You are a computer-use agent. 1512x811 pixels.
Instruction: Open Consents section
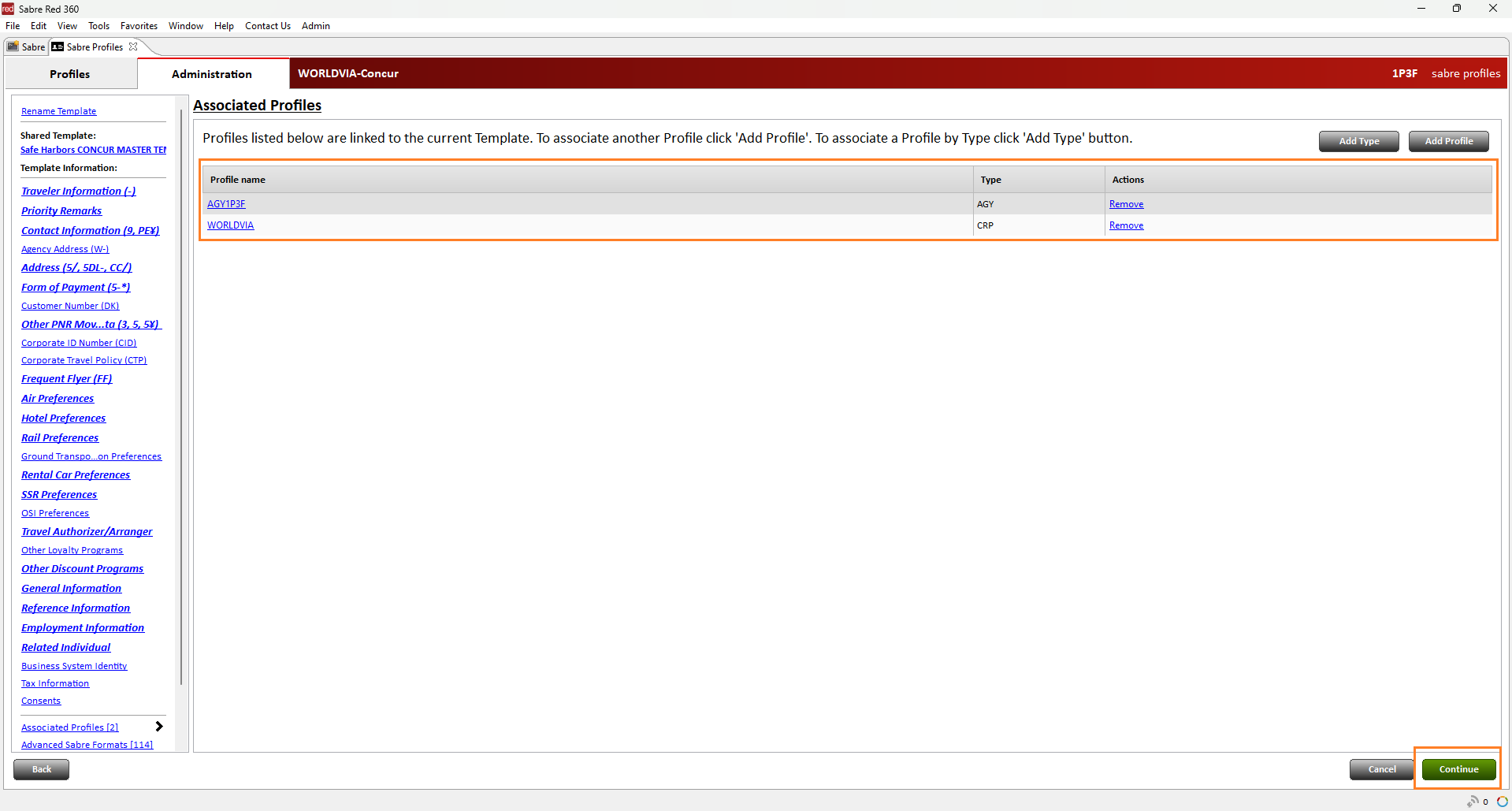pyautogui.click(x=41, y=701)
